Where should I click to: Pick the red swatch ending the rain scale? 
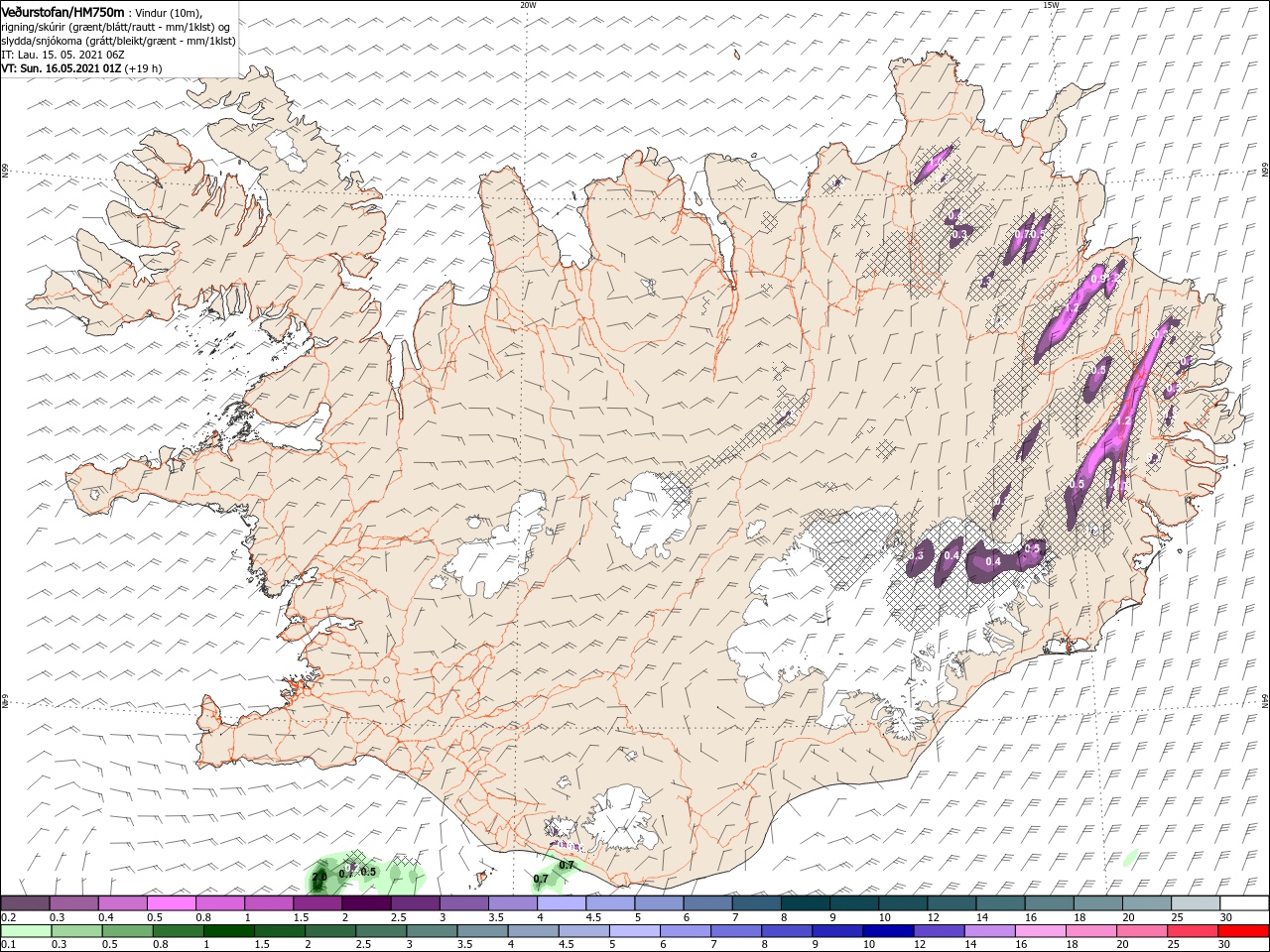click(x=1243, y=931)
